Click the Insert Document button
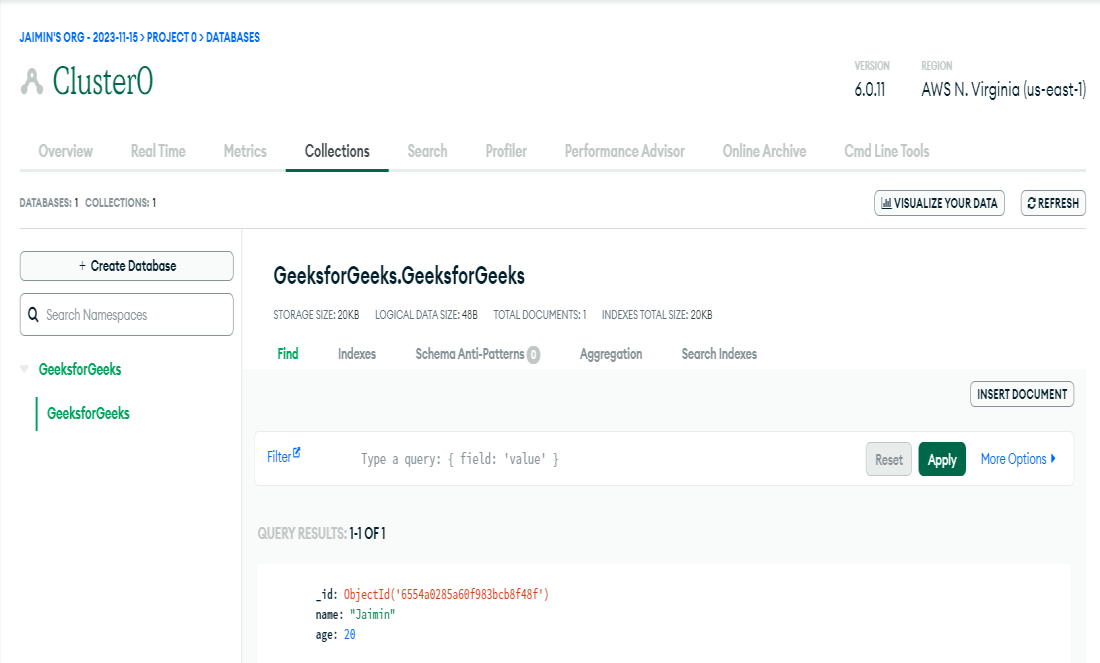This screenshot has width=1100, height=663. pyautogui.click(x=1021, y=394)
